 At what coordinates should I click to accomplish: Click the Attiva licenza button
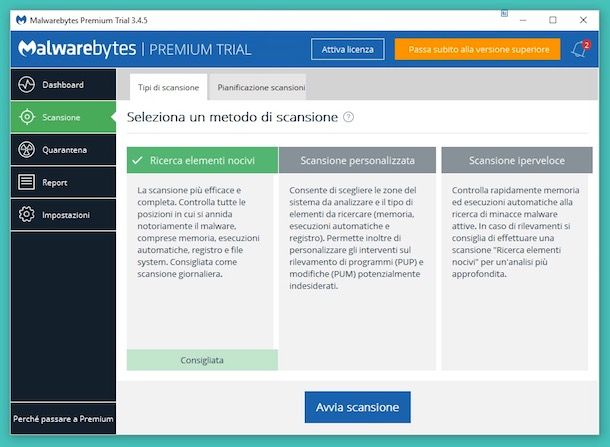[x=347, y=49]
